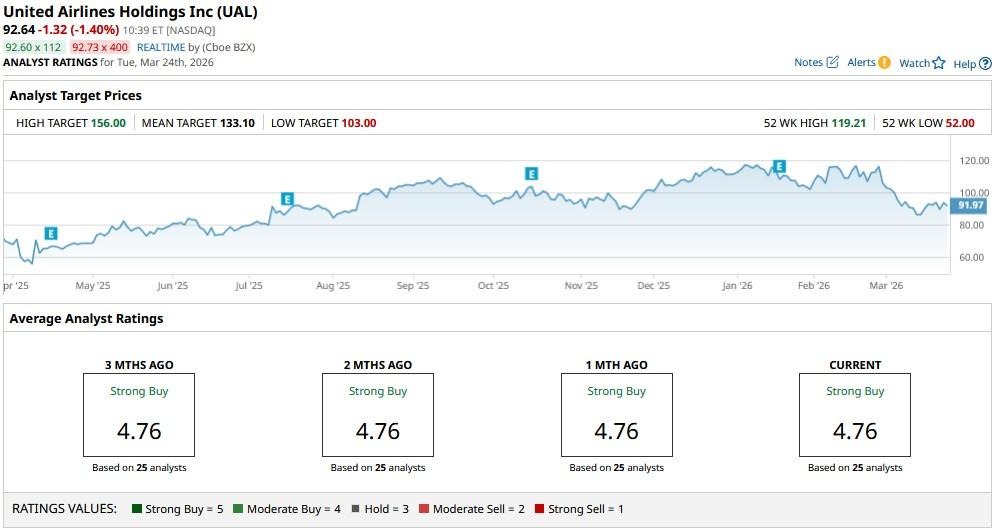Open the Help link
The image size is (995, 528).
pos(965,63)
